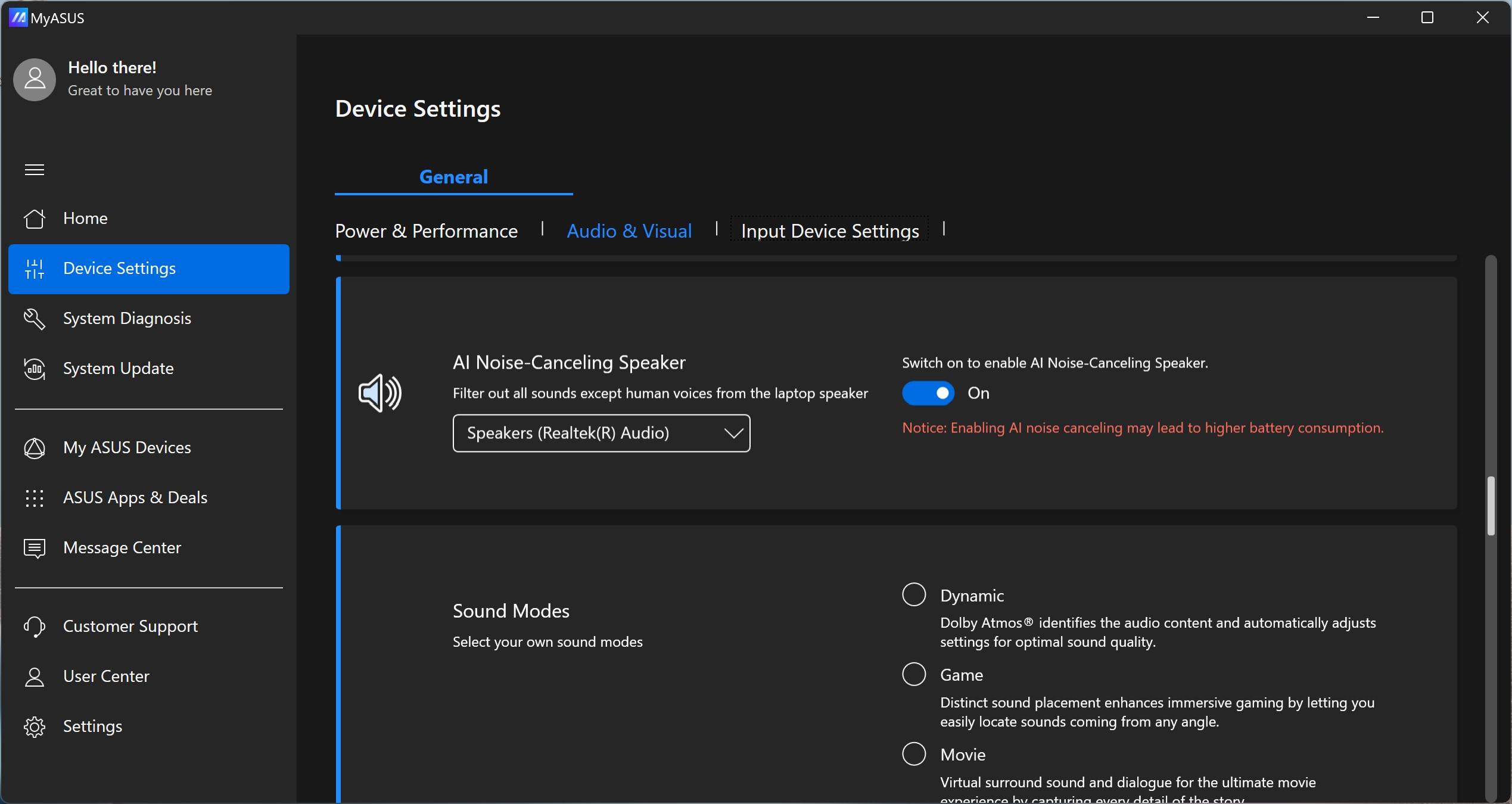The image size is (1512, 804).
Task: Collapse sidebar with hamburger menu
Action: (x=35, y=170)
